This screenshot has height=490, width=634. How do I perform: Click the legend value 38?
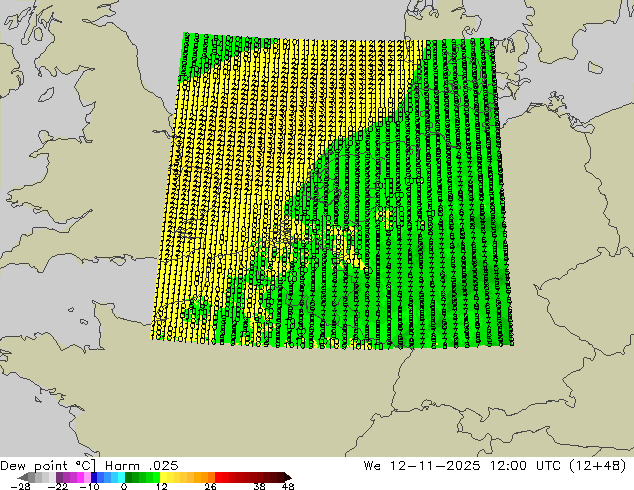(260, 486)
